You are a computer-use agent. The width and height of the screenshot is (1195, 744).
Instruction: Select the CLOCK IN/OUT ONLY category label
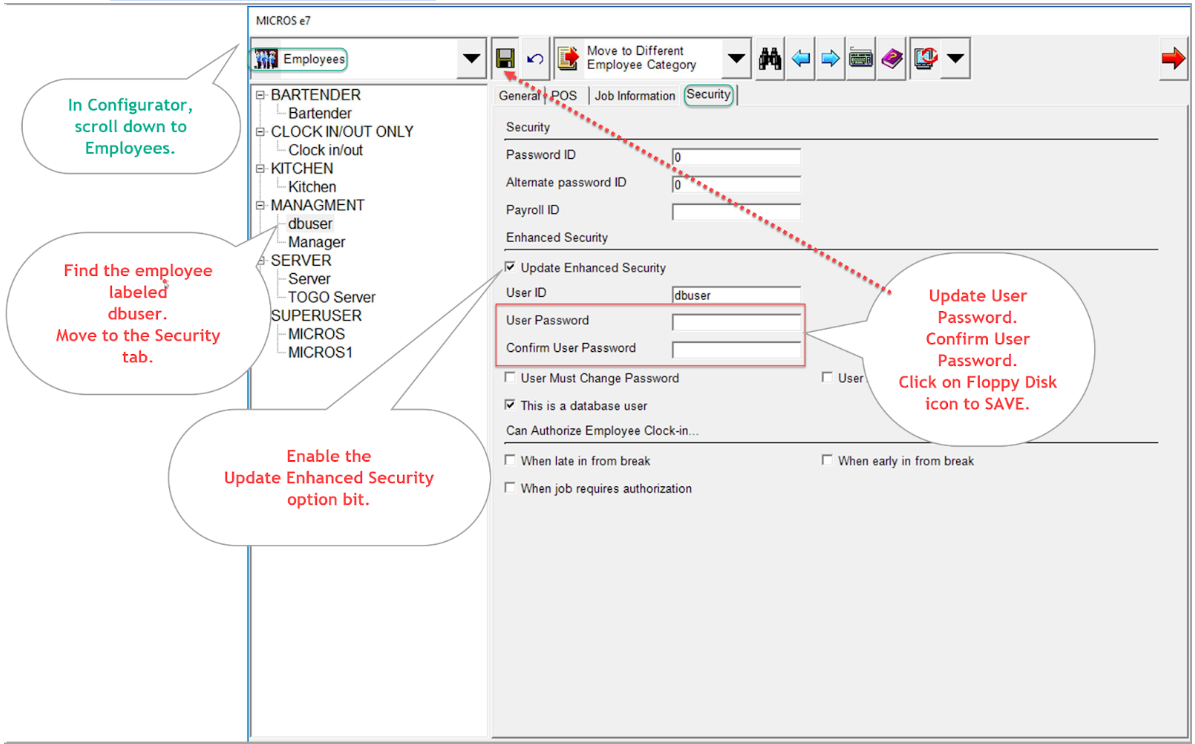(x=342, y=132)
